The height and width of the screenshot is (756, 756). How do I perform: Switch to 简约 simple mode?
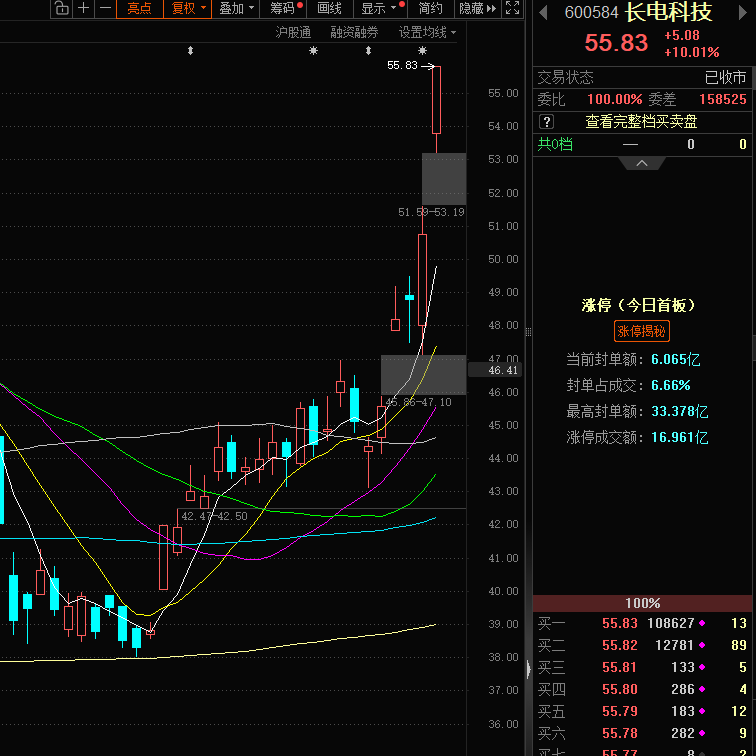tap(430, 8)
